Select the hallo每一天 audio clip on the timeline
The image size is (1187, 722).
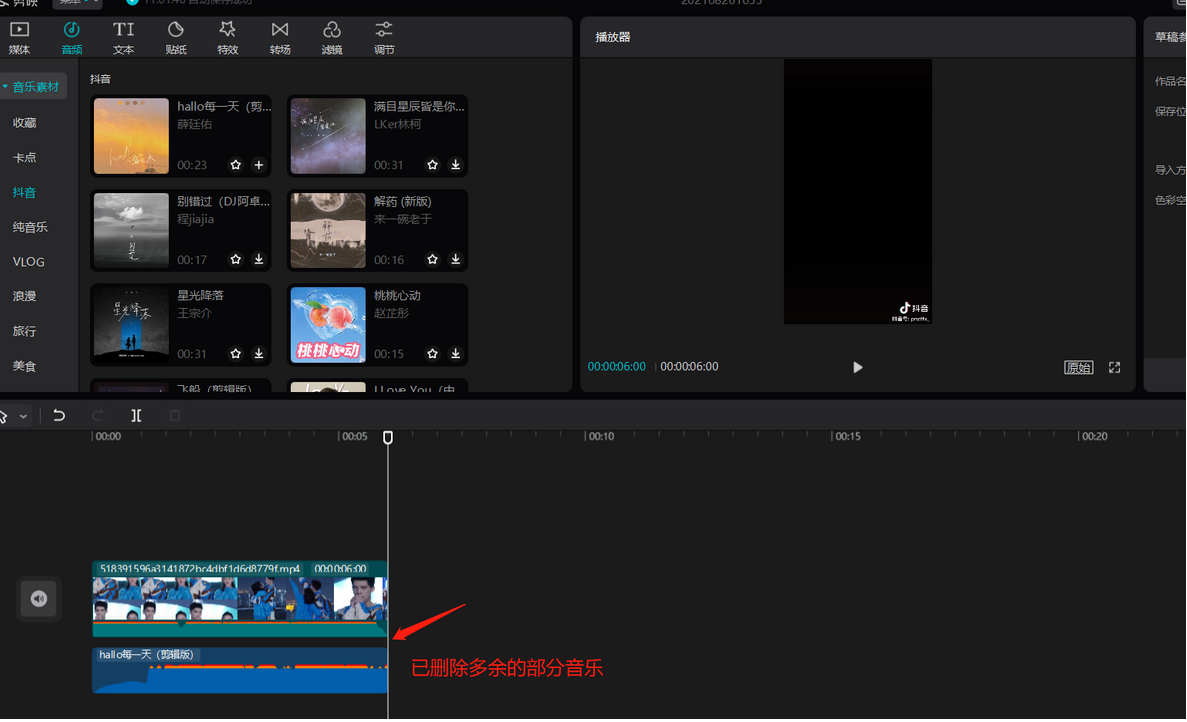tap(240, 670)
